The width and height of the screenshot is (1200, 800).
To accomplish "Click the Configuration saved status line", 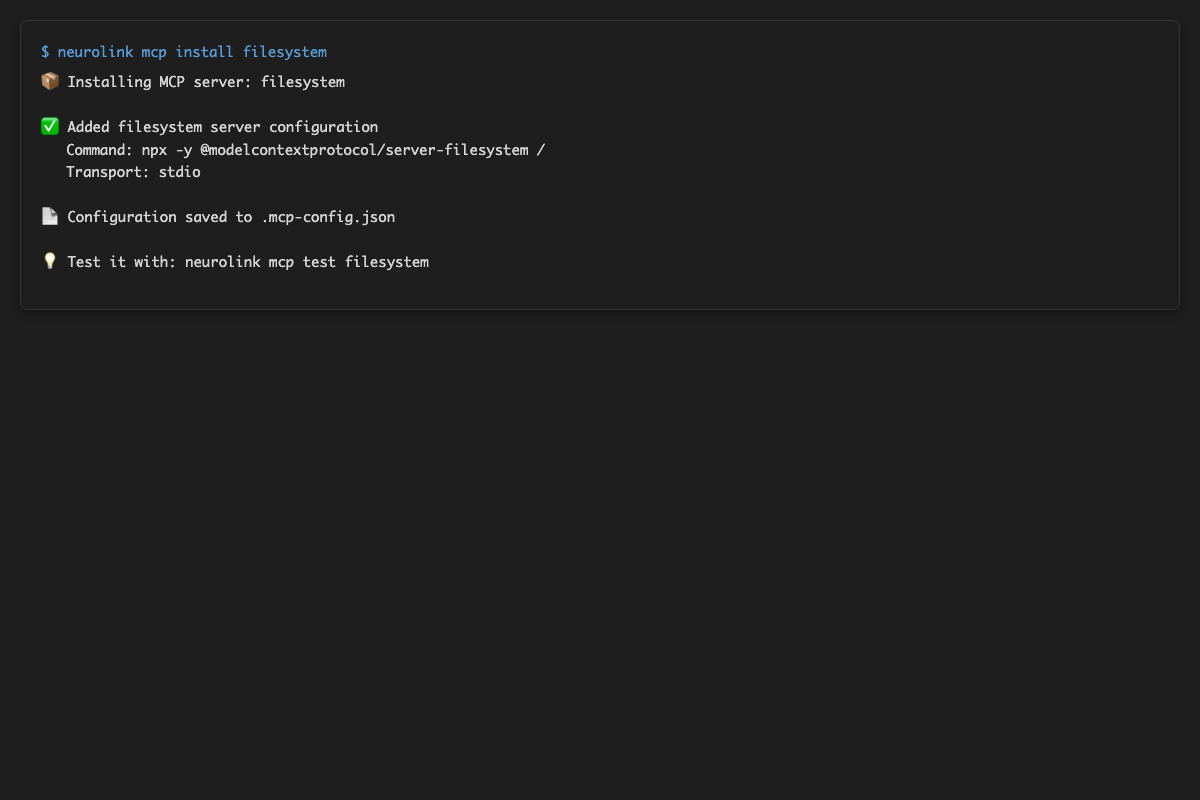I will pyautogui.click(x=230, y=216).
